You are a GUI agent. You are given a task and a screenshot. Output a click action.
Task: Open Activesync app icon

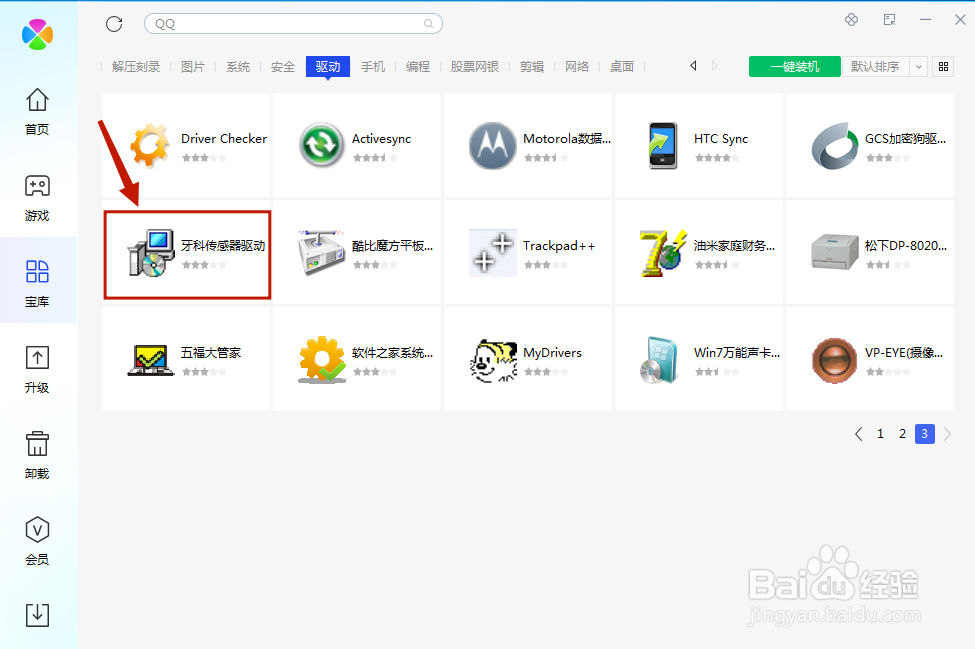tap(321, 145)
